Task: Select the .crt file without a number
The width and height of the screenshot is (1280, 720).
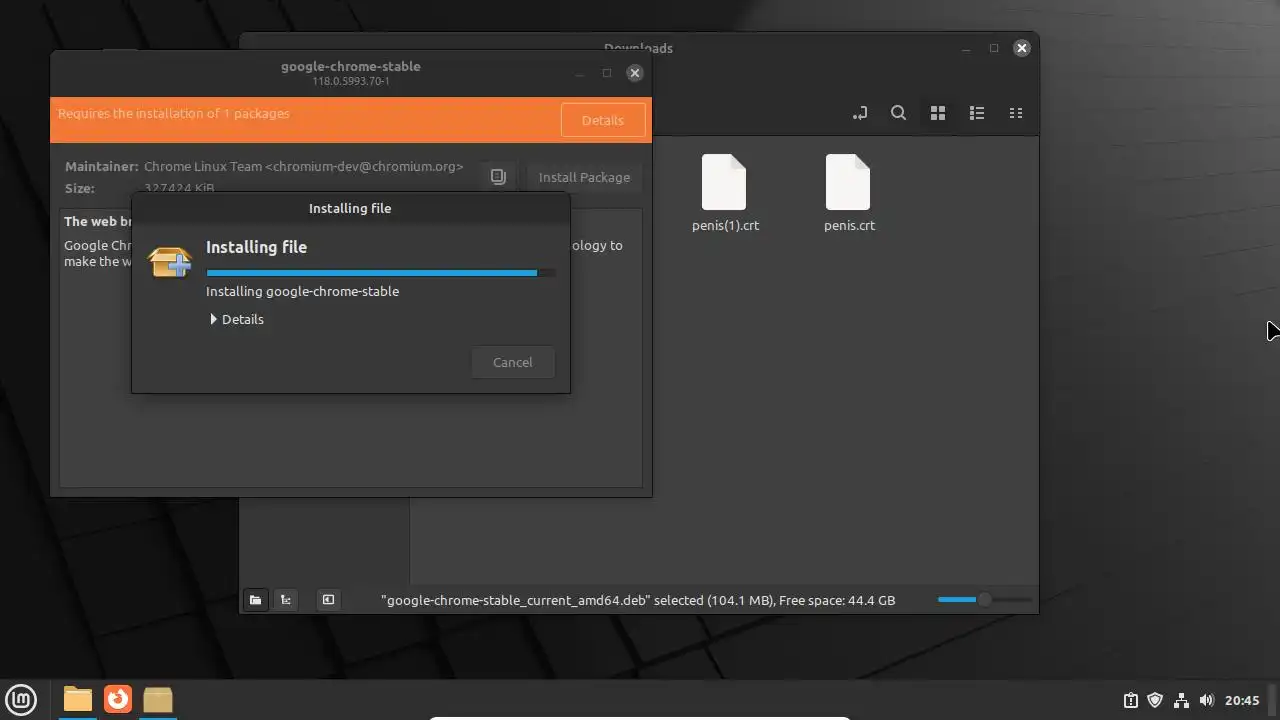Action: click(849, 194)
